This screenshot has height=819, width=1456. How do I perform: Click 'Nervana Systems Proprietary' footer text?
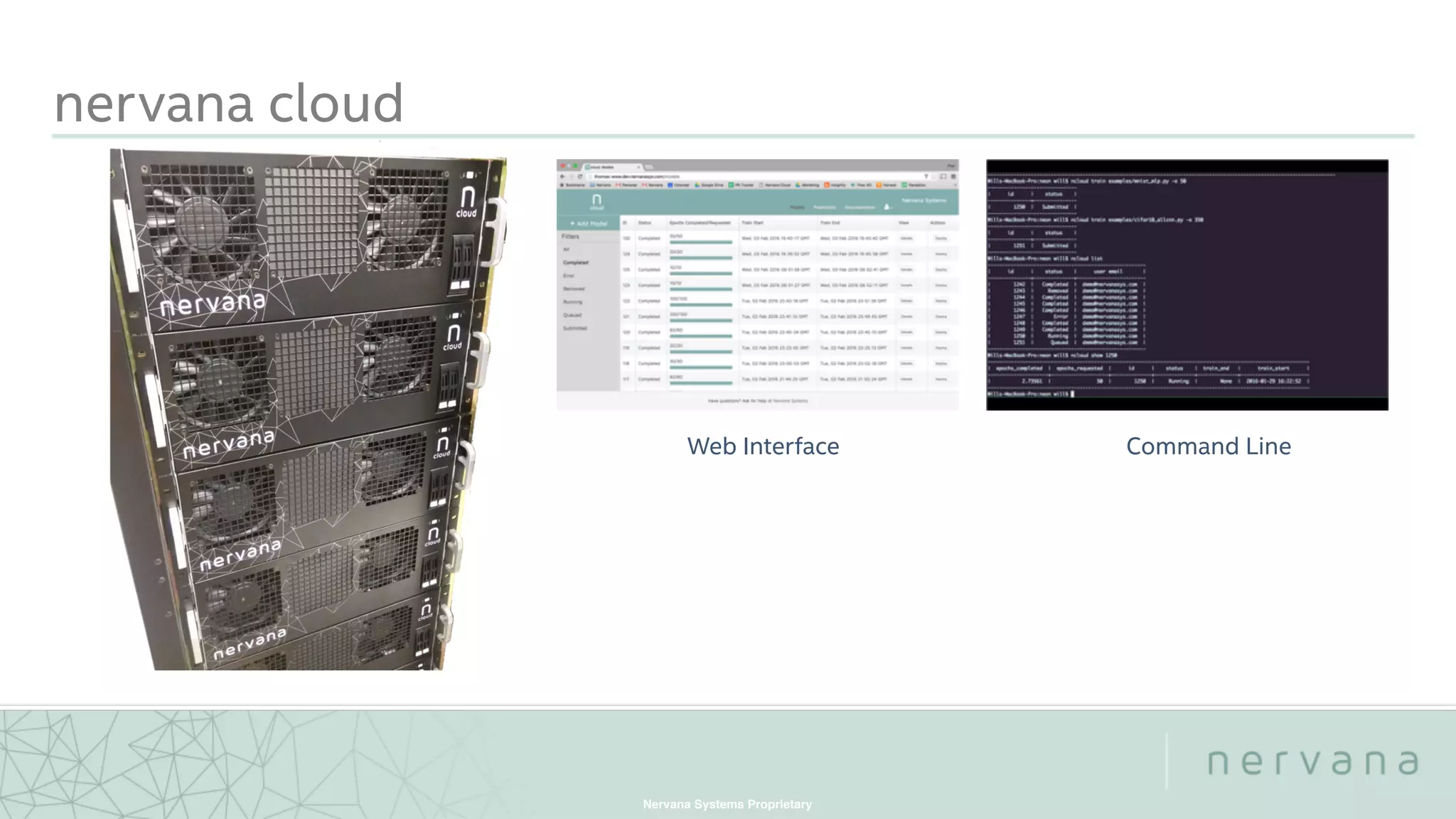pyautogui.click(x=727, y=804)
